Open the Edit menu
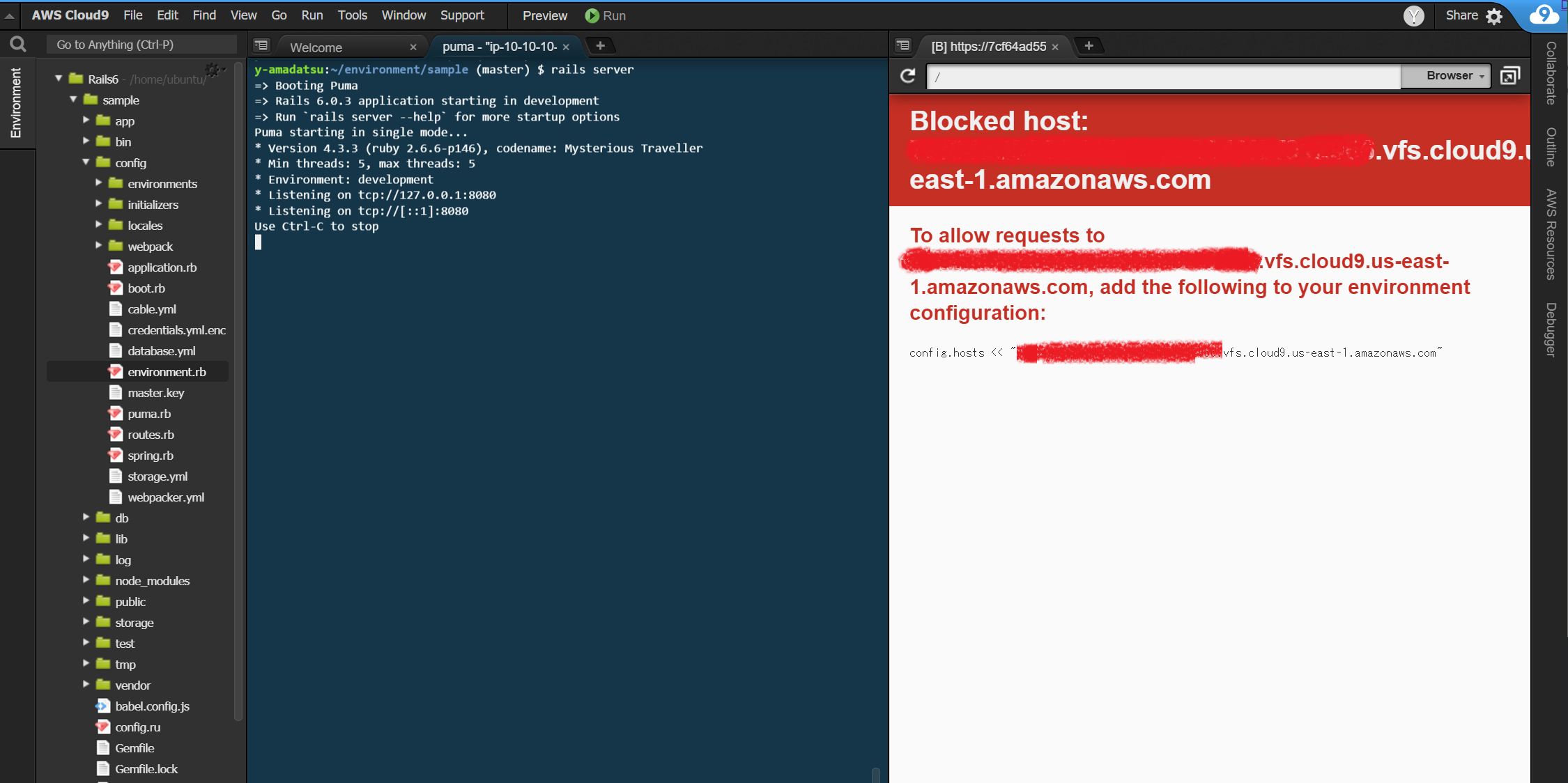Image resolution: width=1568 pixels, height=783 pixels. tap(167, 15)
